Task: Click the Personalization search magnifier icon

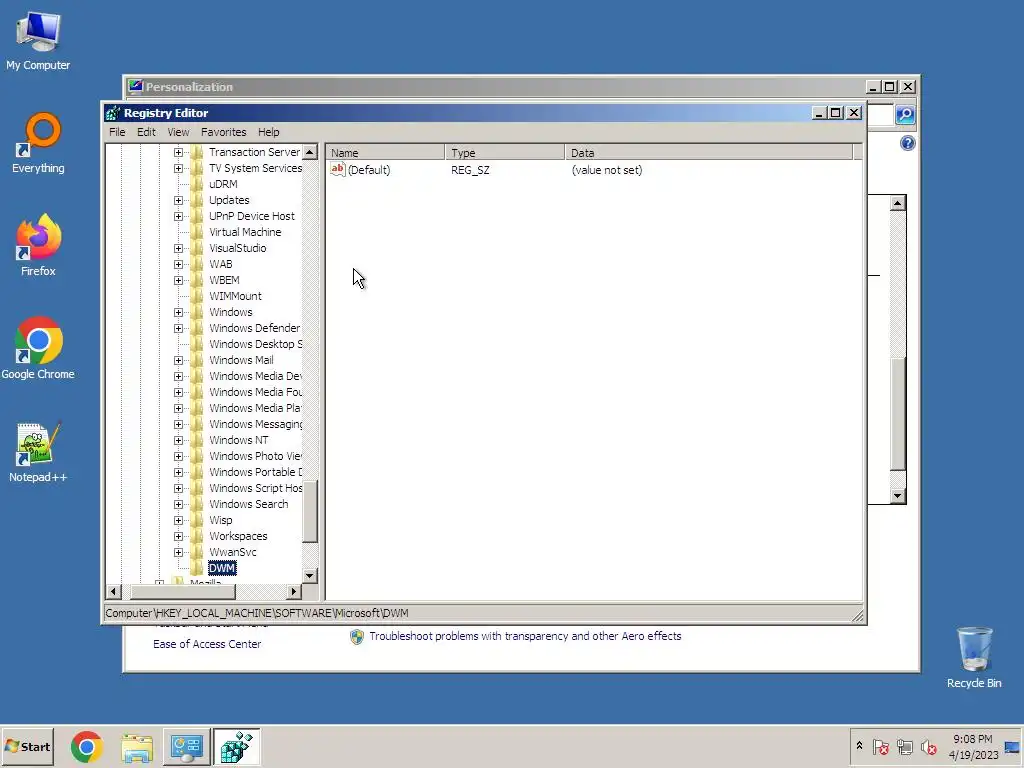Action: click(x=905, y=115)
